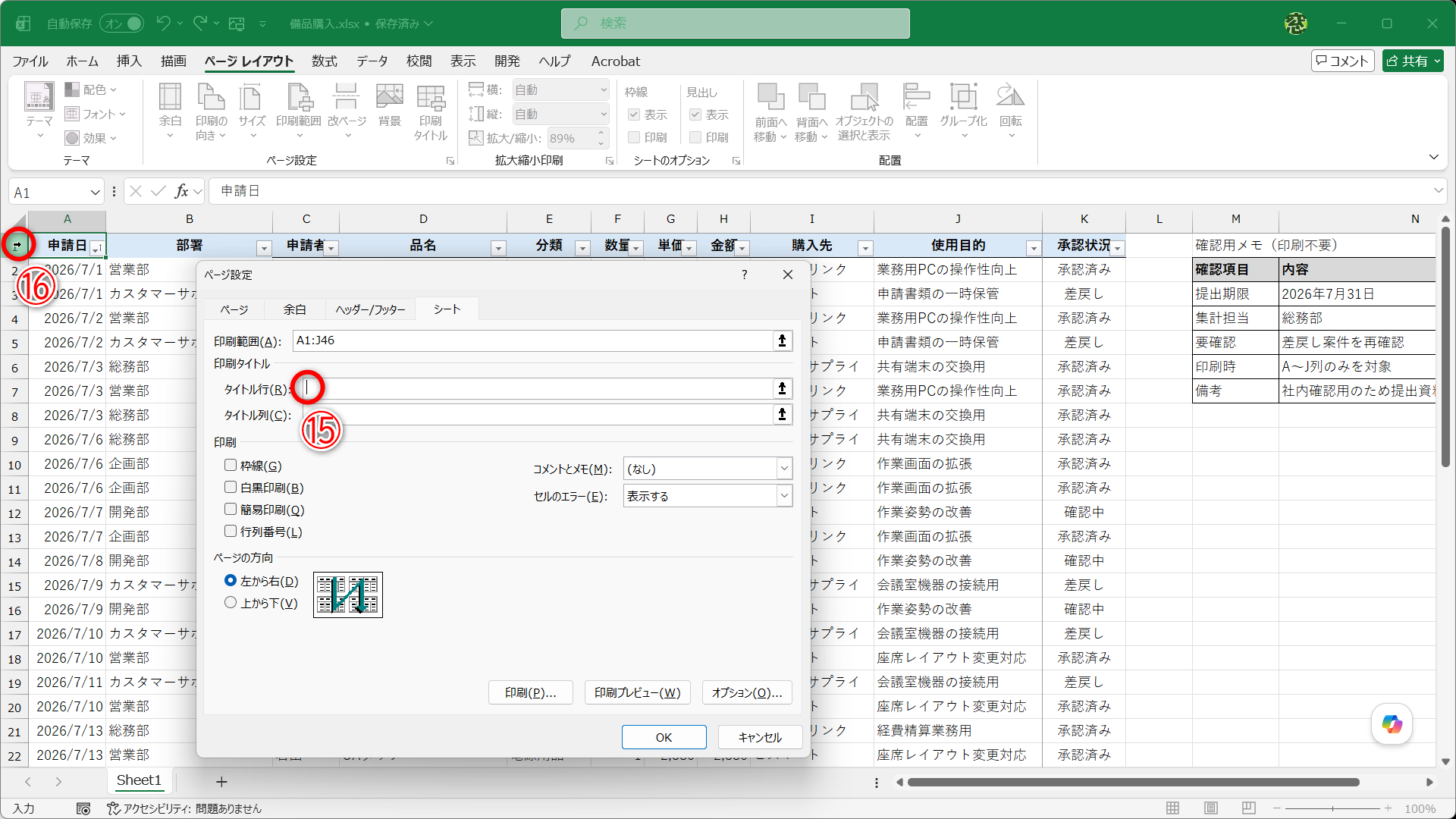The height and width of the screenshot is (819, 1456).
Task: Open the セルのエラー dropdown
Action: tap(708, 496)
